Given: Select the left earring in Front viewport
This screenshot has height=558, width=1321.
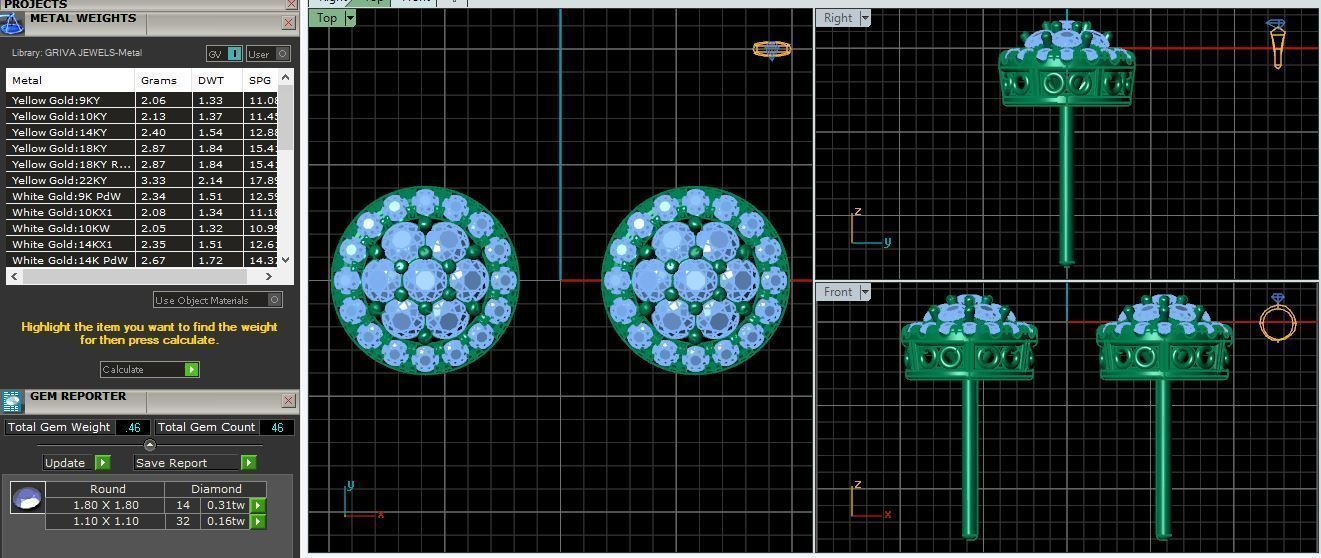Looking at the screenshot, I should (969, 416).
